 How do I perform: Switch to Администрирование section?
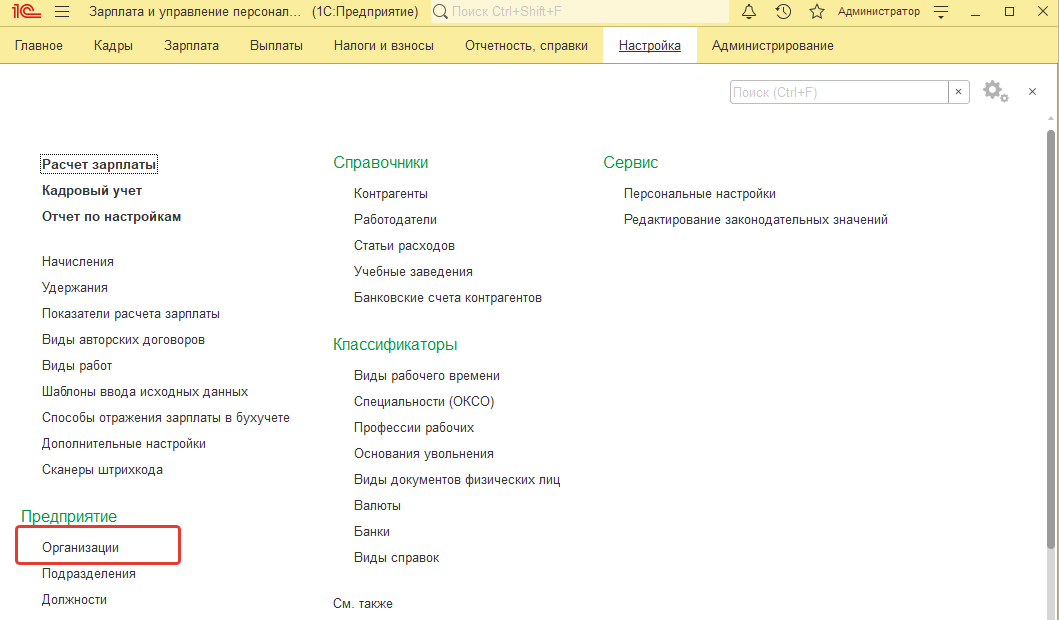click(x=773, y=45)
